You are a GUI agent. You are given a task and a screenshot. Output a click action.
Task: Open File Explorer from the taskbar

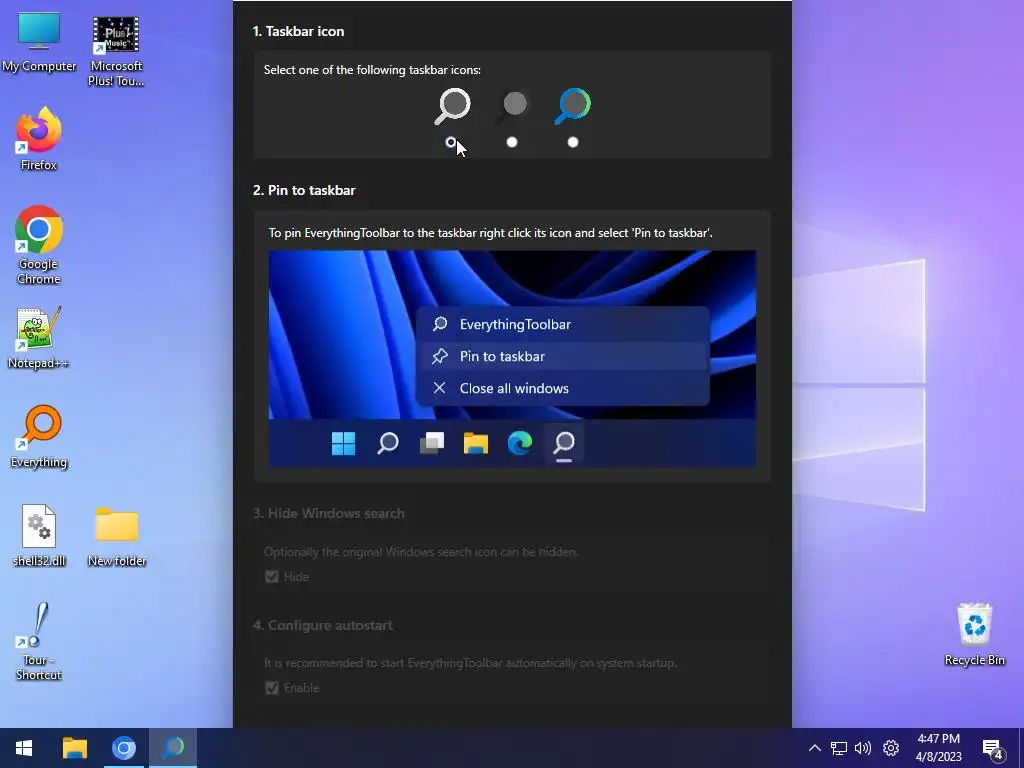(x=74, y=748)
